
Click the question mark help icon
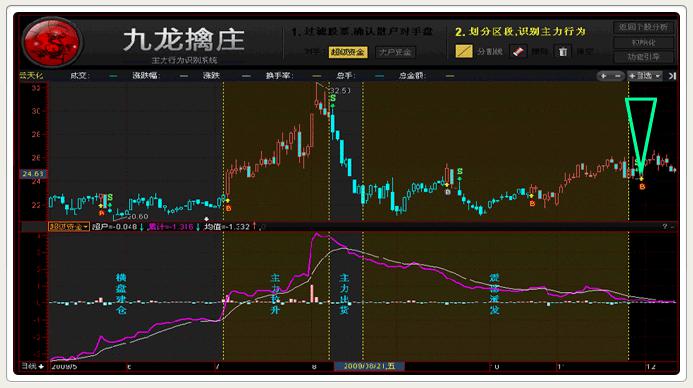(x=665, y=226)
